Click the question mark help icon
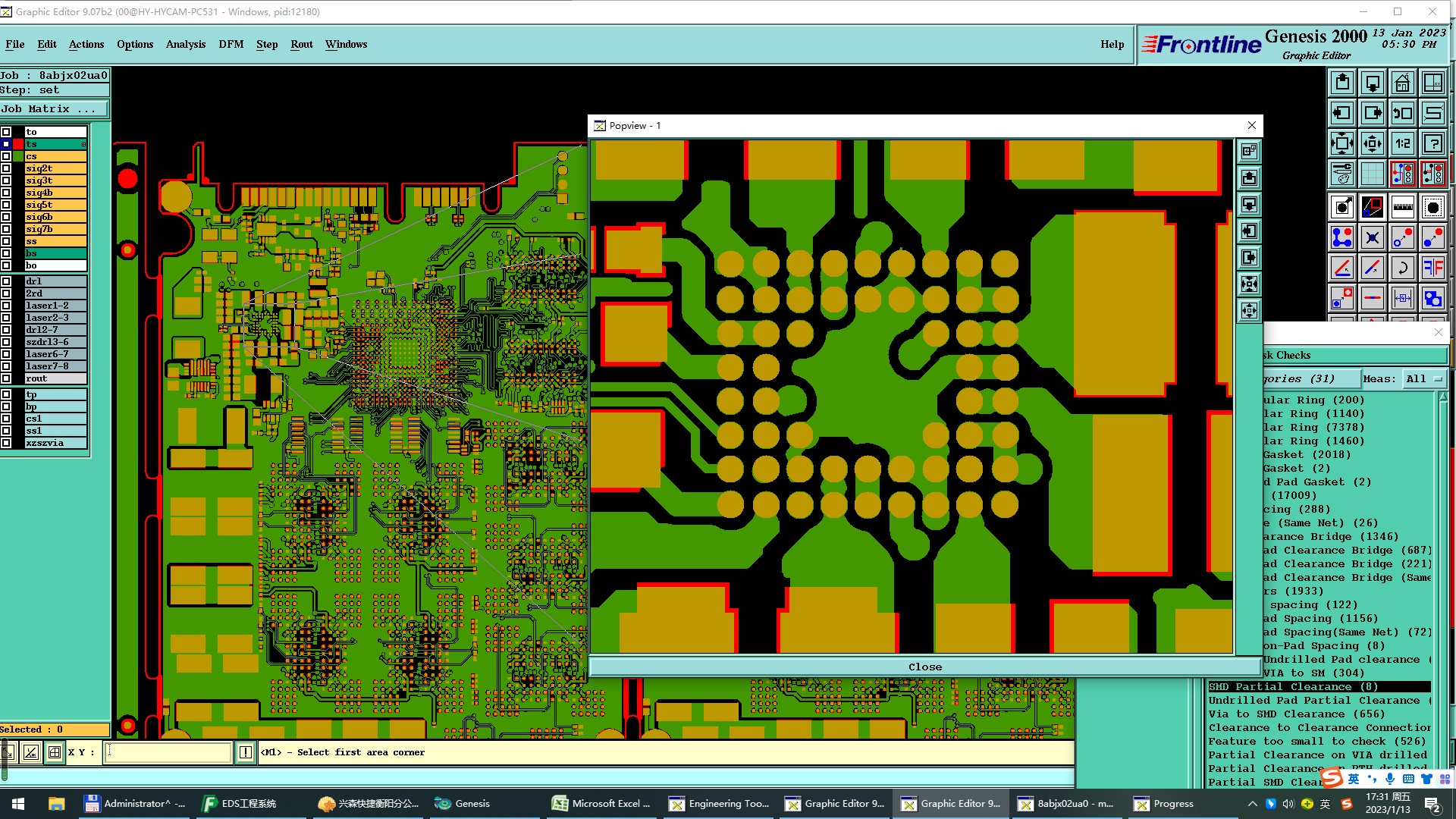The width and height of the screenshot is (1456, 819). click(x=1432, y=143)
